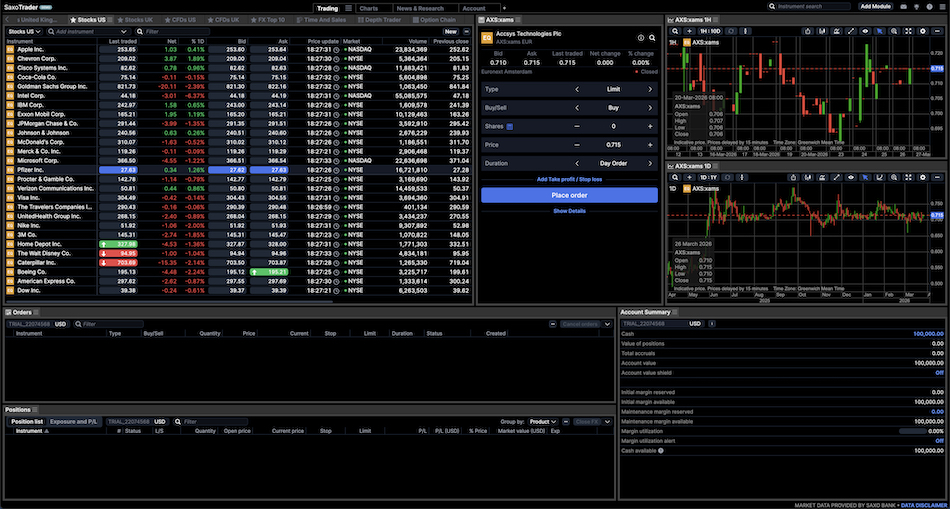The image size is (950, 509).
Task: Select the FX Top 10 tab
Action: coord(267,19)
